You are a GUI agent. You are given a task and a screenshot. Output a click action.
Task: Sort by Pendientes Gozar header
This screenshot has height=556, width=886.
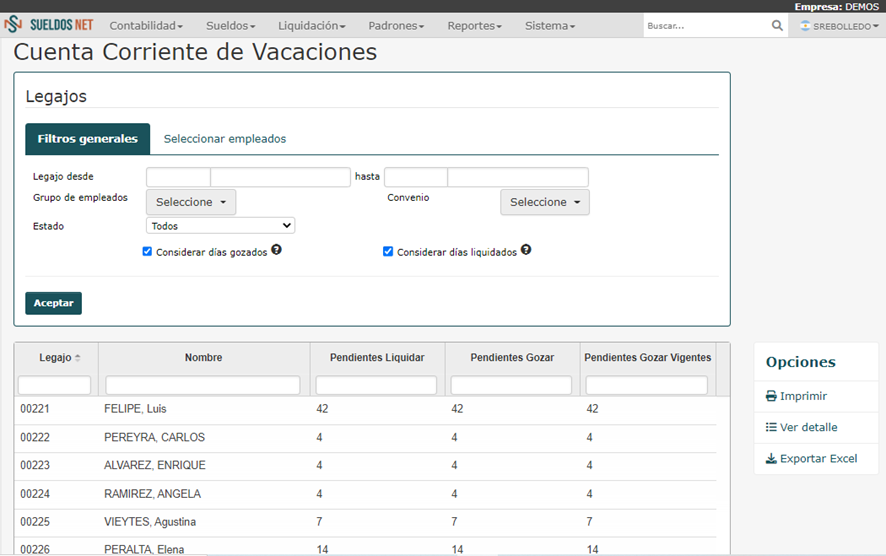[512, 358]
